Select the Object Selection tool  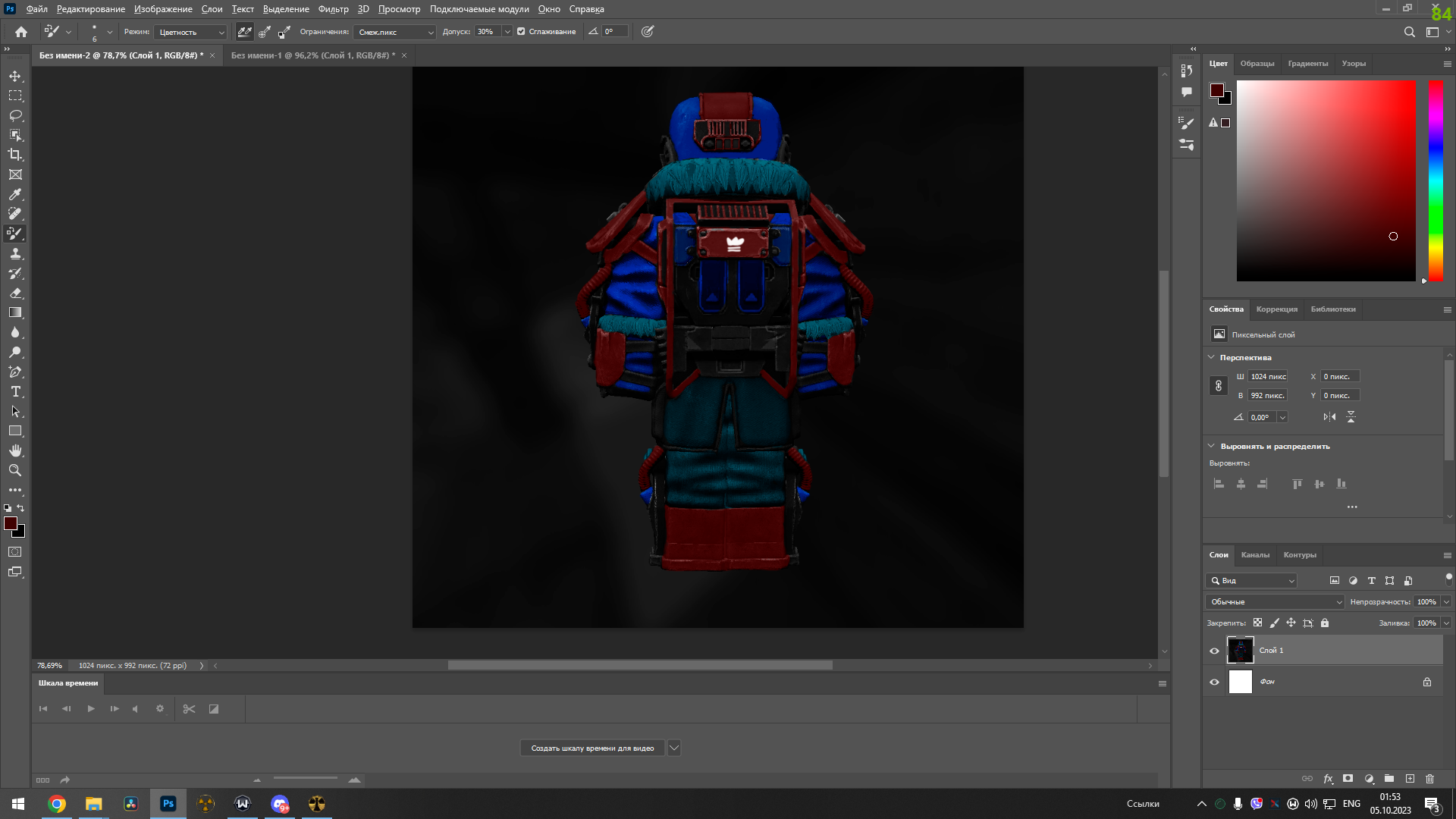(15, 135)
